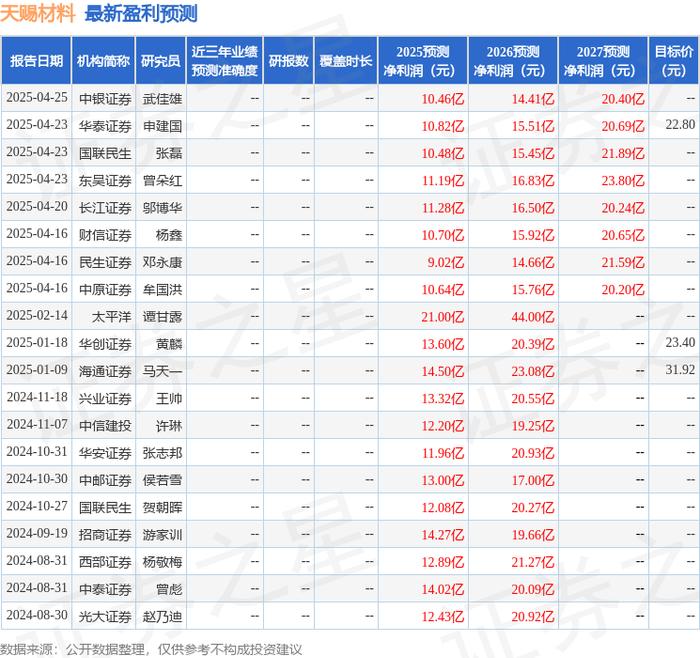Select the 2027预测净利润 column header
The image size is (700, 658).
click(603, 61)
